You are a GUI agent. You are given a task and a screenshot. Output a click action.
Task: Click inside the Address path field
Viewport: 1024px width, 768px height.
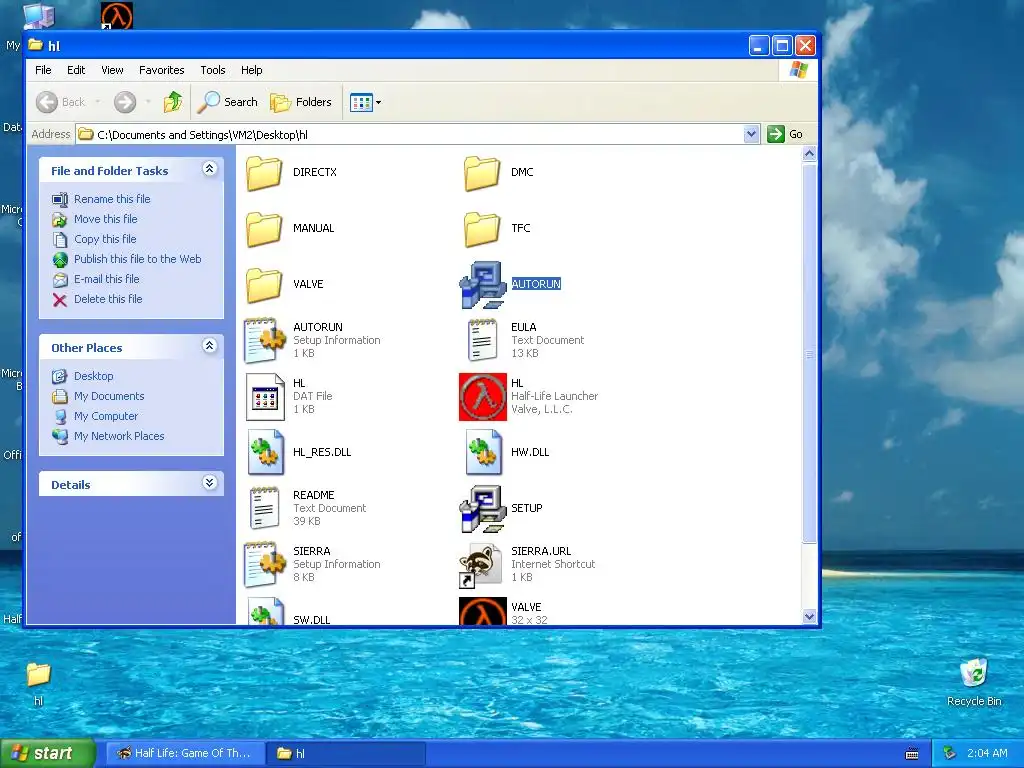[x=418, y=135]
